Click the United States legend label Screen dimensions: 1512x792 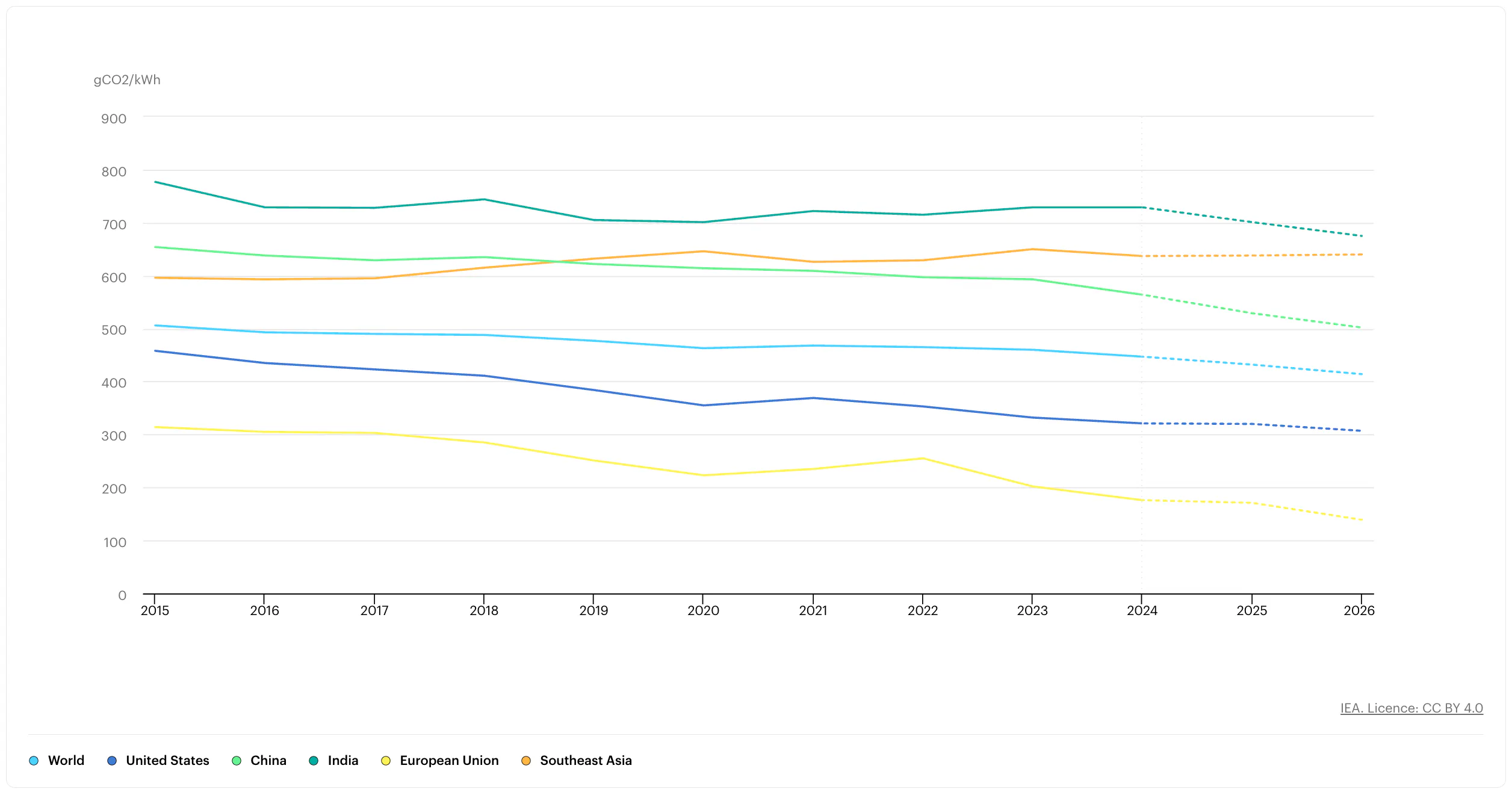click(167, 761)
